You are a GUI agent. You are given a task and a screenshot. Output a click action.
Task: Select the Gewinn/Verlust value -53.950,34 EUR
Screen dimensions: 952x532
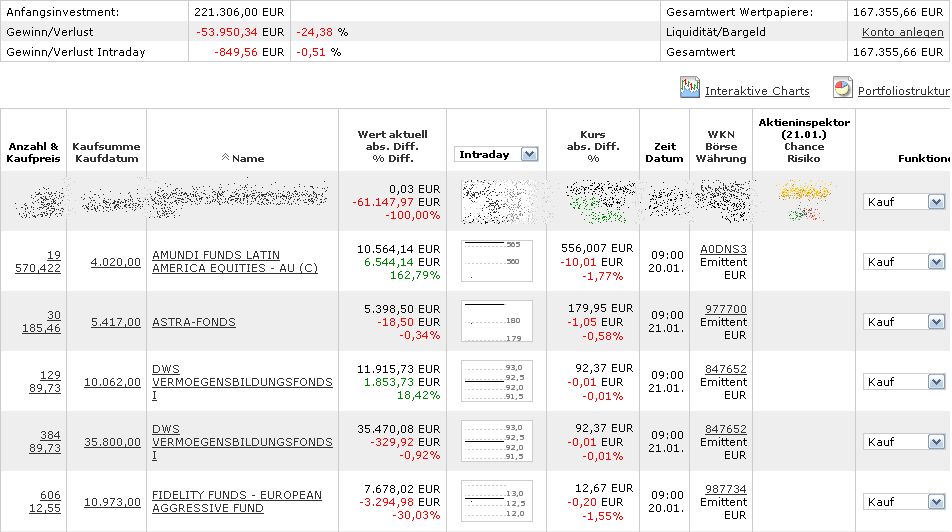(x=240, y=32)
